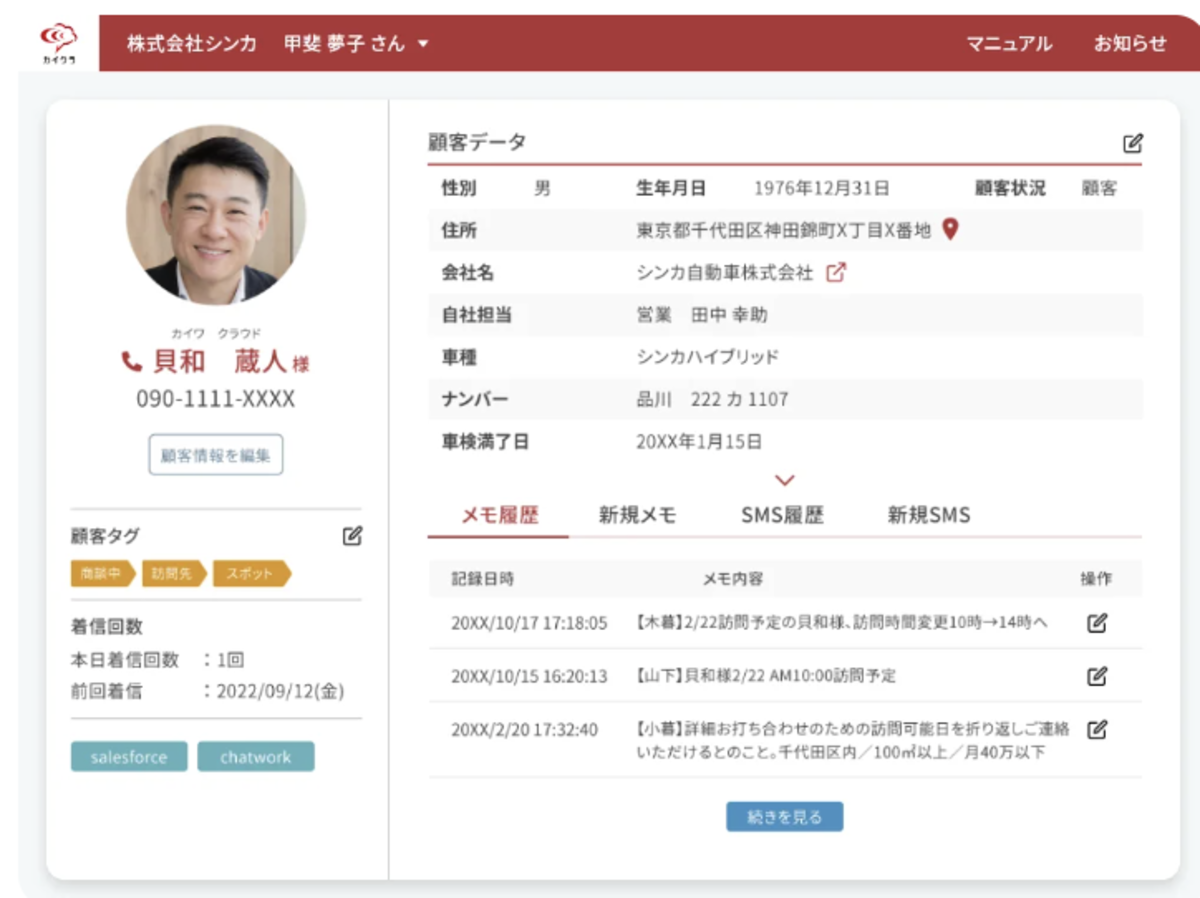Image resolution: width=1200 pixels, height=898 pixels.
Task: Edit the memo dated 20XX/10/15 16:20:13
Action: pos(1097,676)
